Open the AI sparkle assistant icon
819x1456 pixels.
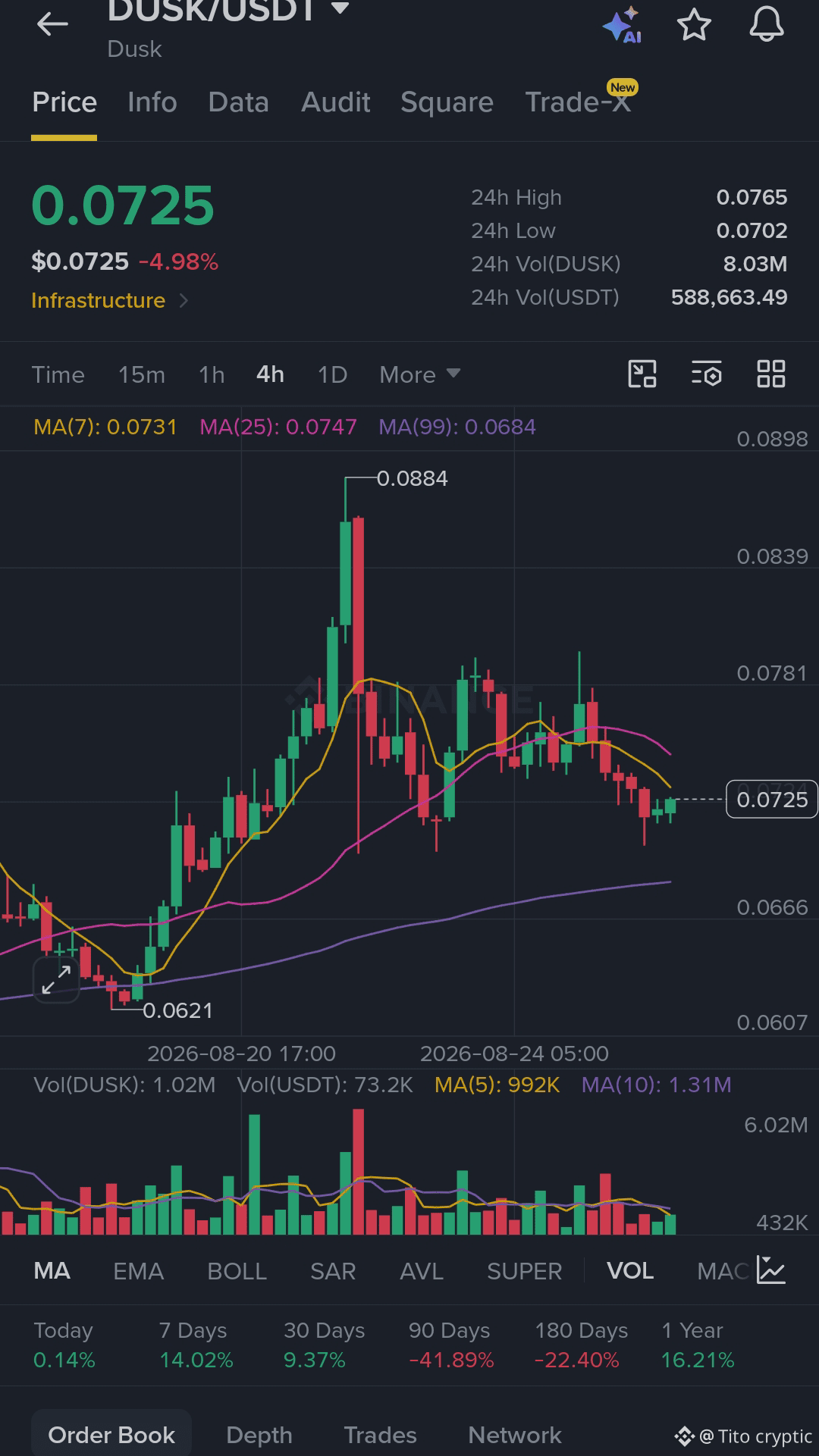(622, 25)
